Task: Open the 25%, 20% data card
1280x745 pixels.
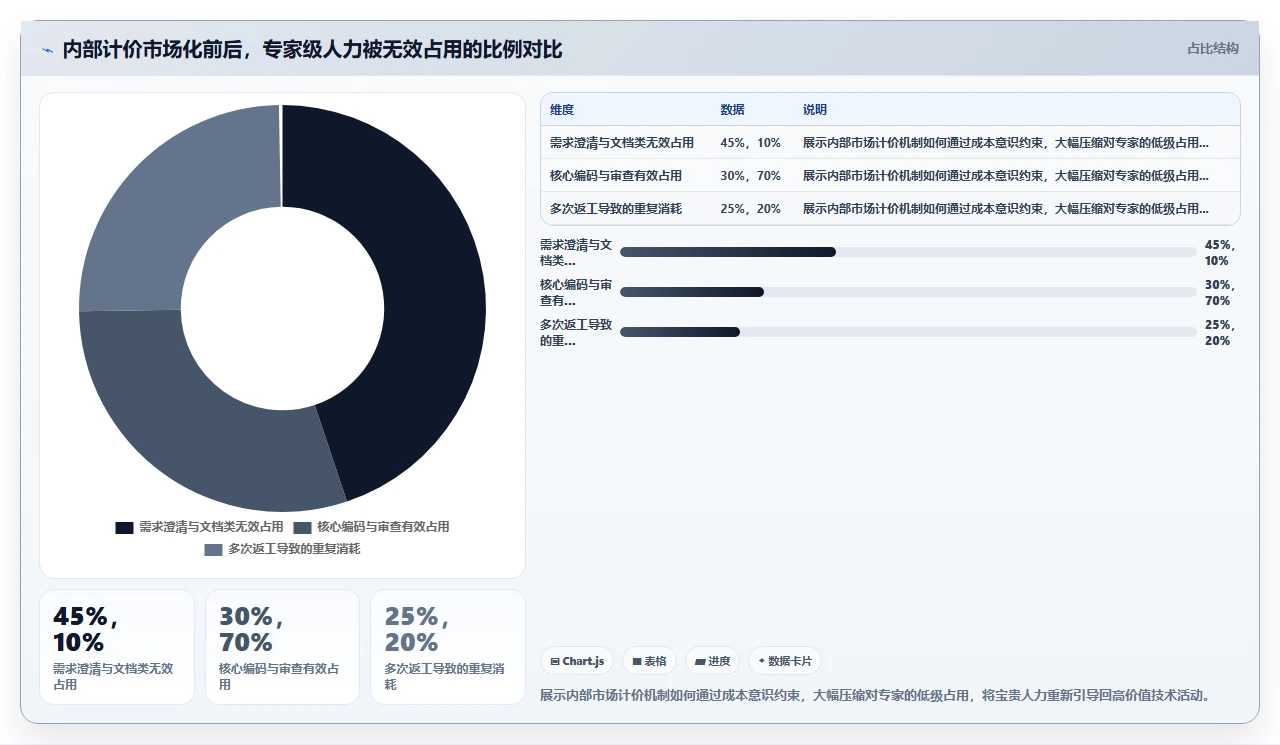Action: tap(448, 647)
